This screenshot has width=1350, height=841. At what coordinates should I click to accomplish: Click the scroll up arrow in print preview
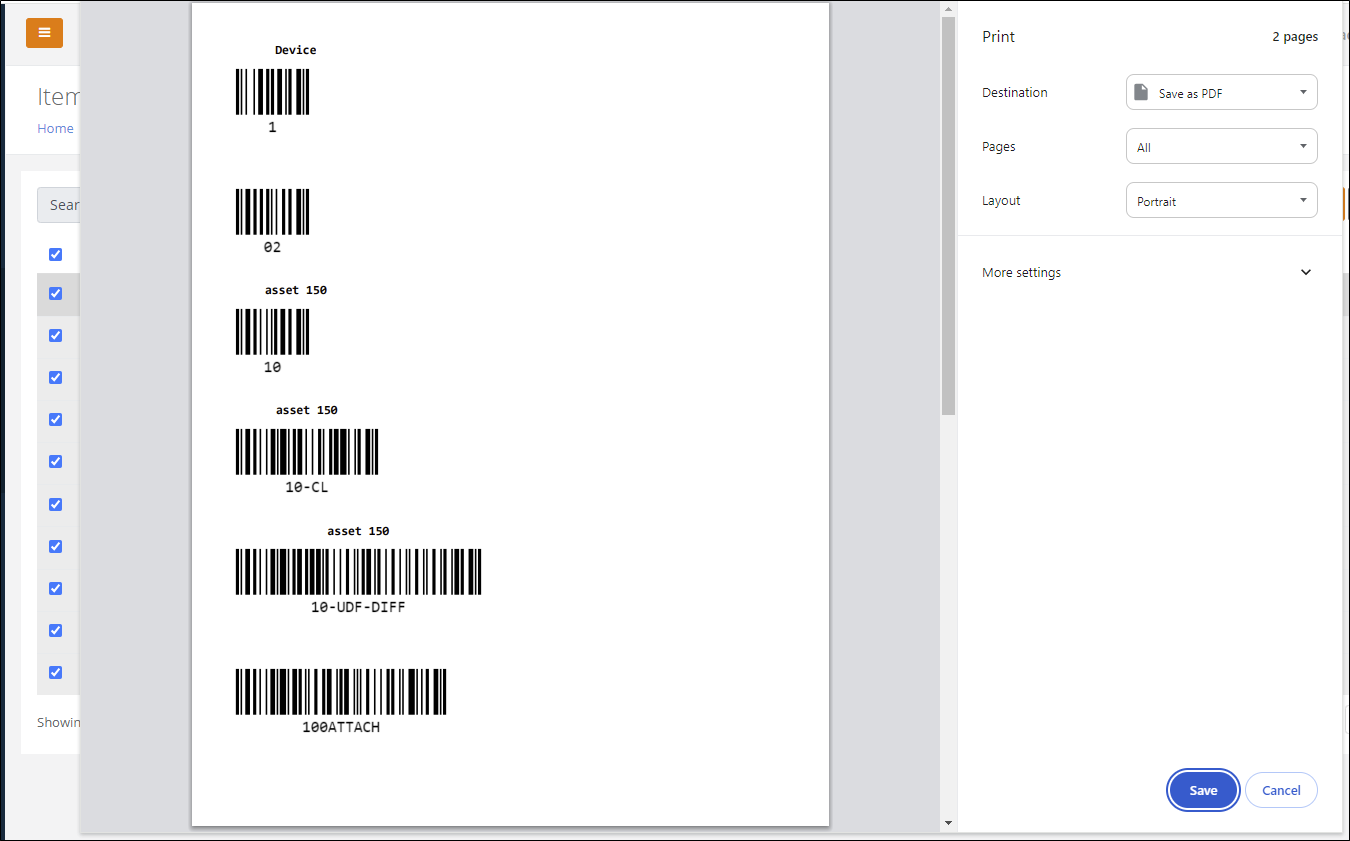pos(948,9)
